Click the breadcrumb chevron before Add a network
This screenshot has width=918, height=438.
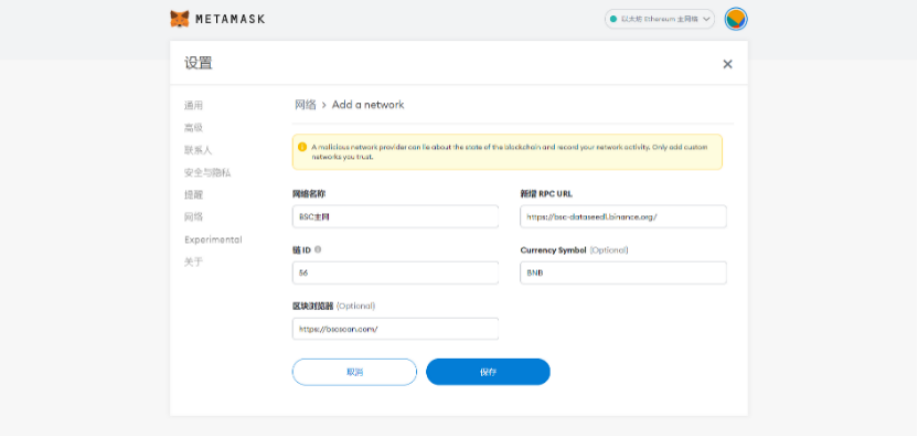[x=324, y=105]
